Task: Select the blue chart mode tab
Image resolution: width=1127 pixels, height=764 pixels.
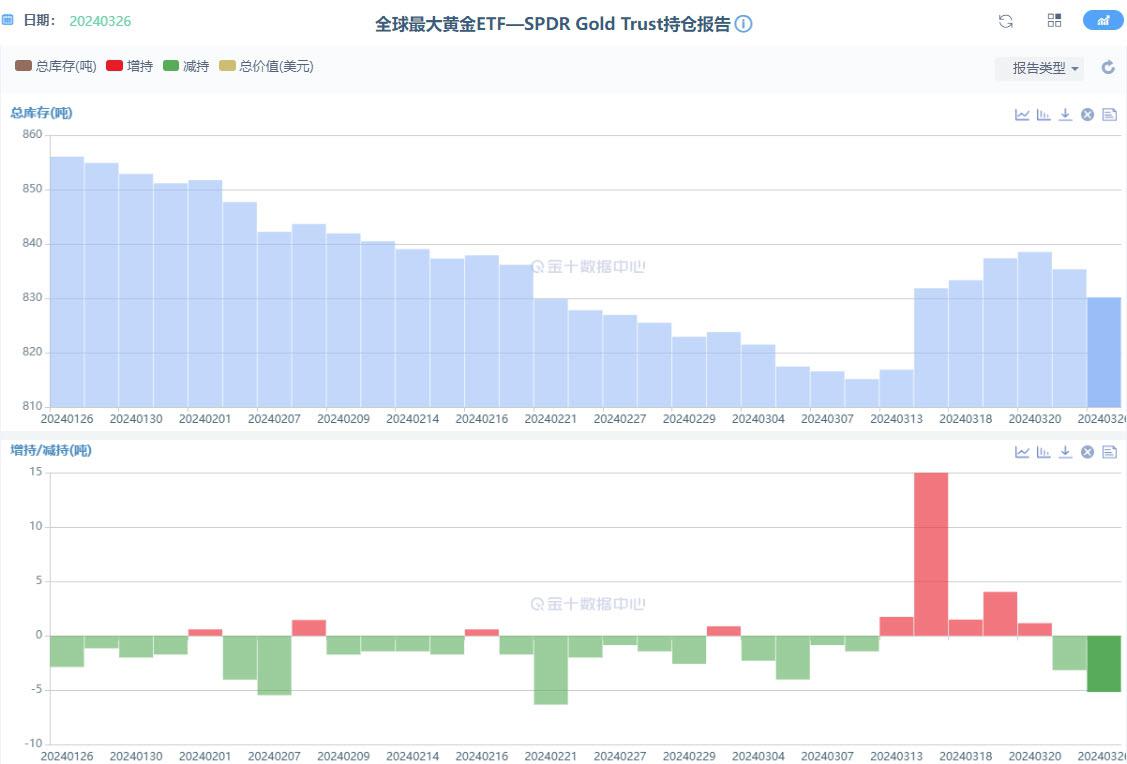Action: pos(1103,20)
